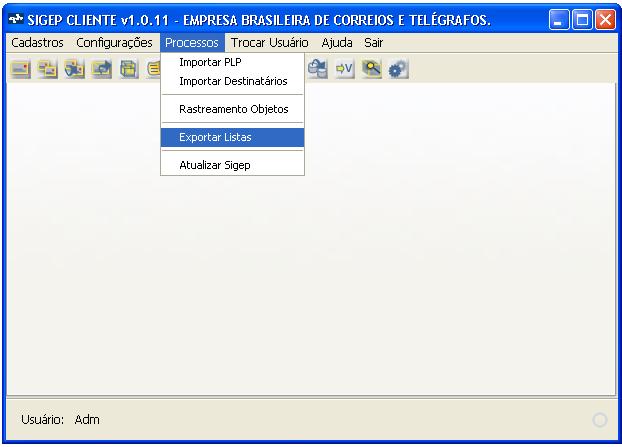Click the Usuário: label in status bar

click(42, 420)
